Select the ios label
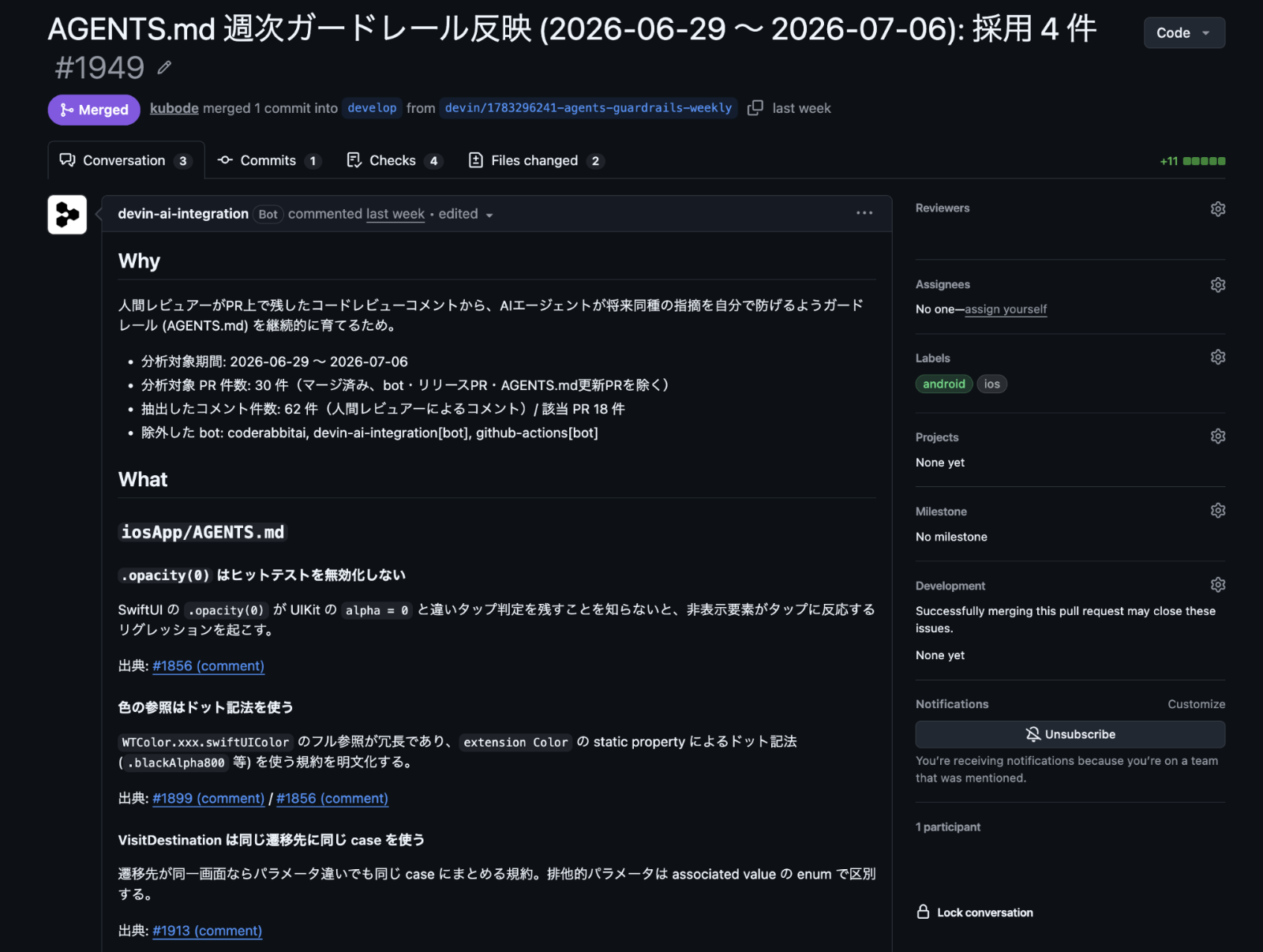The height and width of the screenshot is (952, 1263). pos(992,384)
